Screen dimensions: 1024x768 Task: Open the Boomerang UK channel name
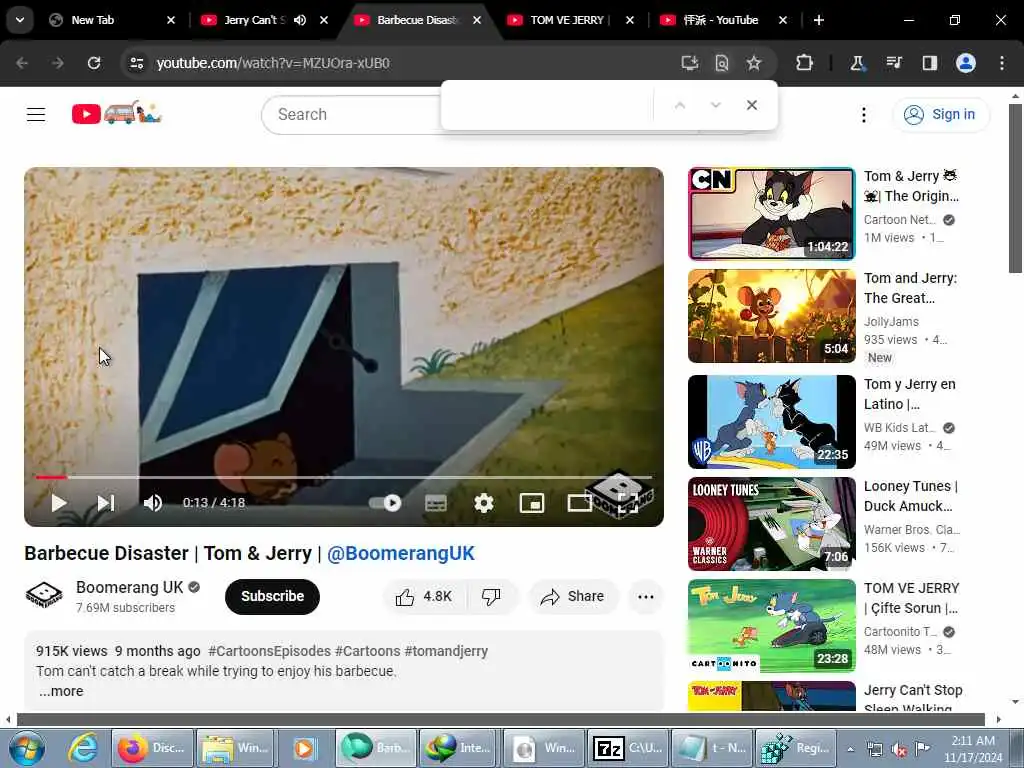129,587
